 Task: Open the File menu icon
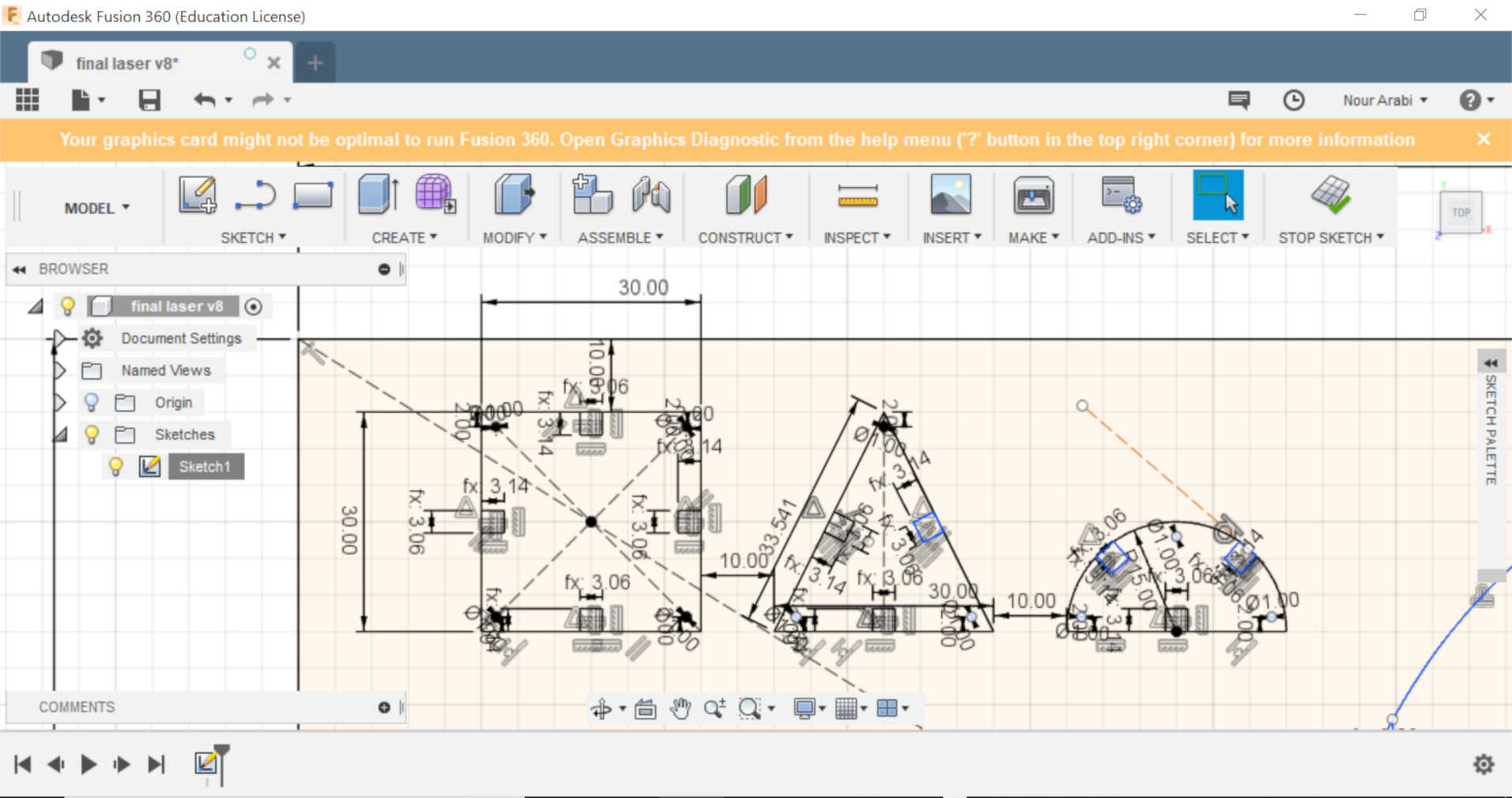(88, 100)
